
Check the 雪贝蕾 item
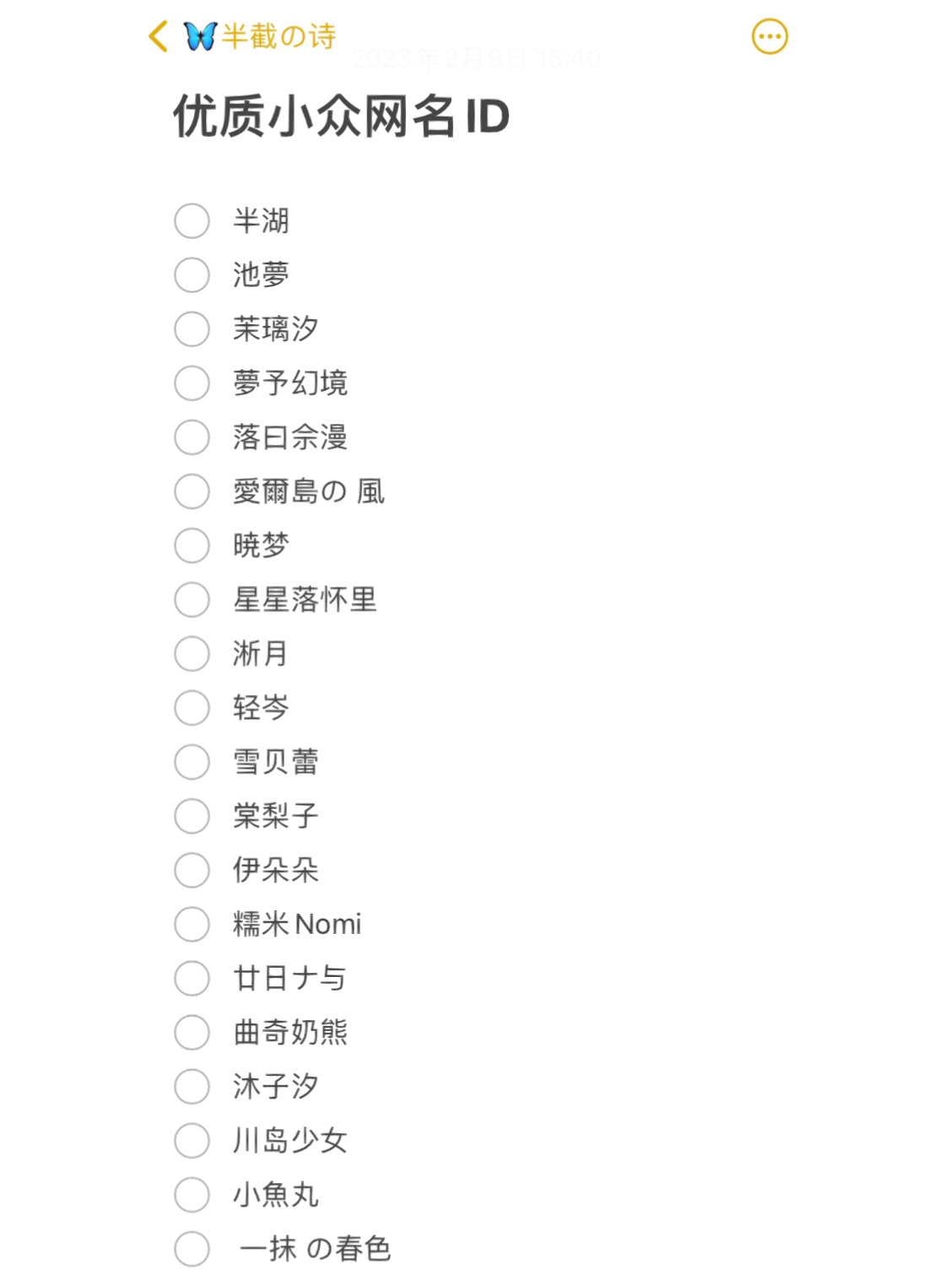191,762
